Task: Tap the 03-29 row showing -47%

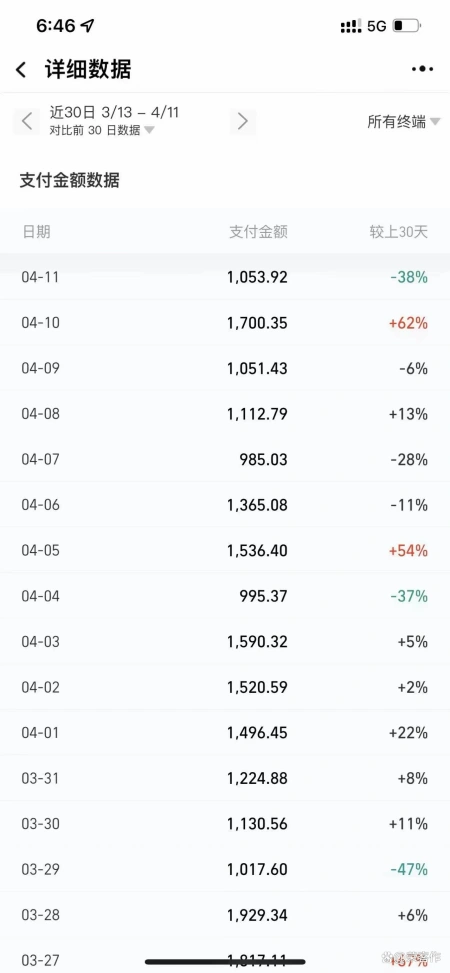Action: (225, 869)
